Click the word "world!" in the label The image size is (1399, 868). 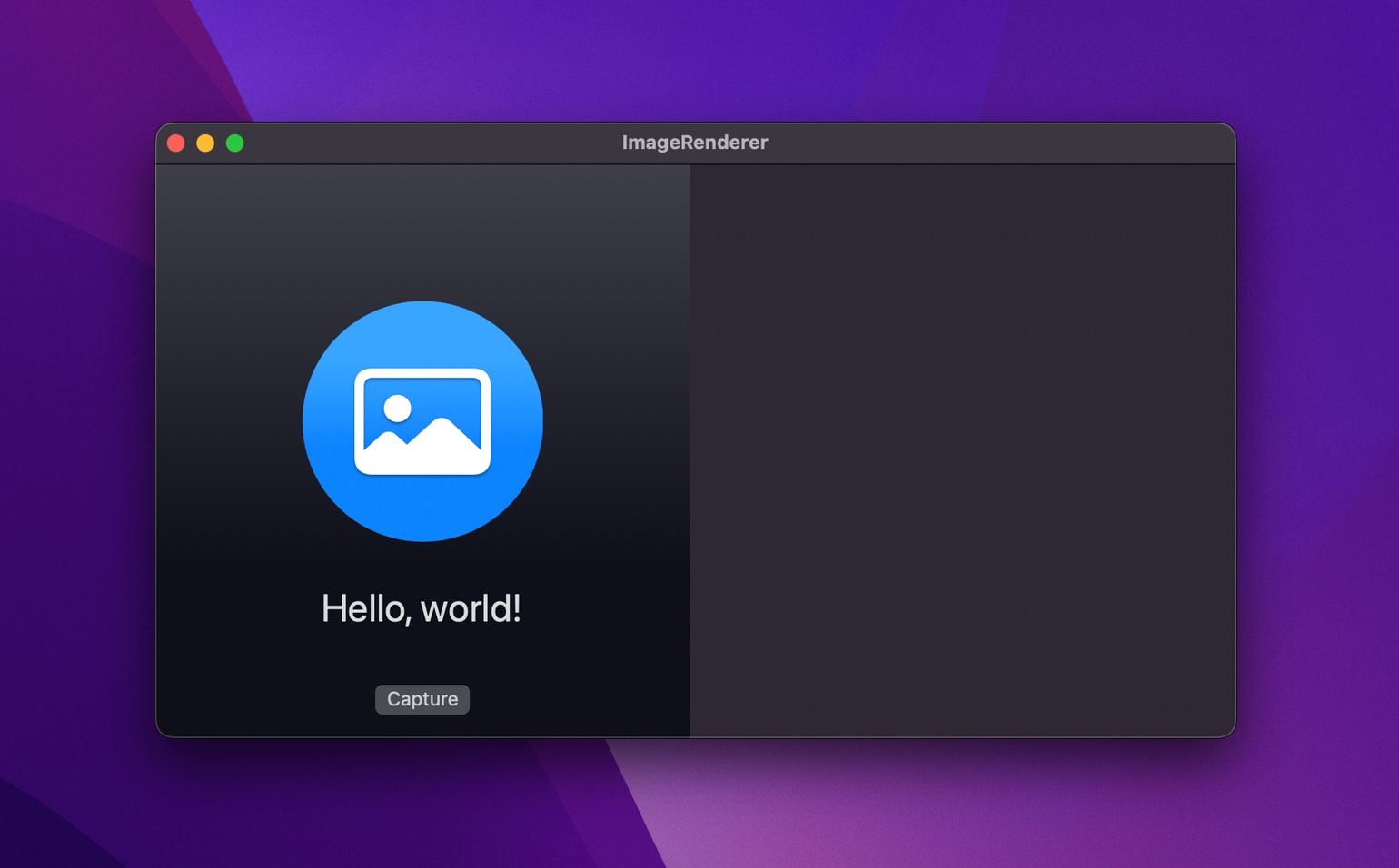click(471, 608)
